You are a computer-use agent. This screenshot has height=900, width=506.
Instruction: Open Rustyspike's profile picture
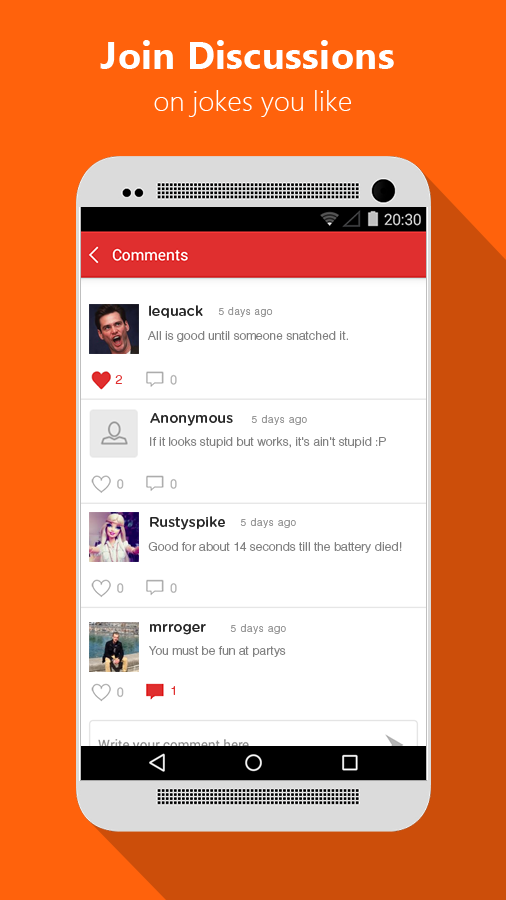[x=114, y=537]
